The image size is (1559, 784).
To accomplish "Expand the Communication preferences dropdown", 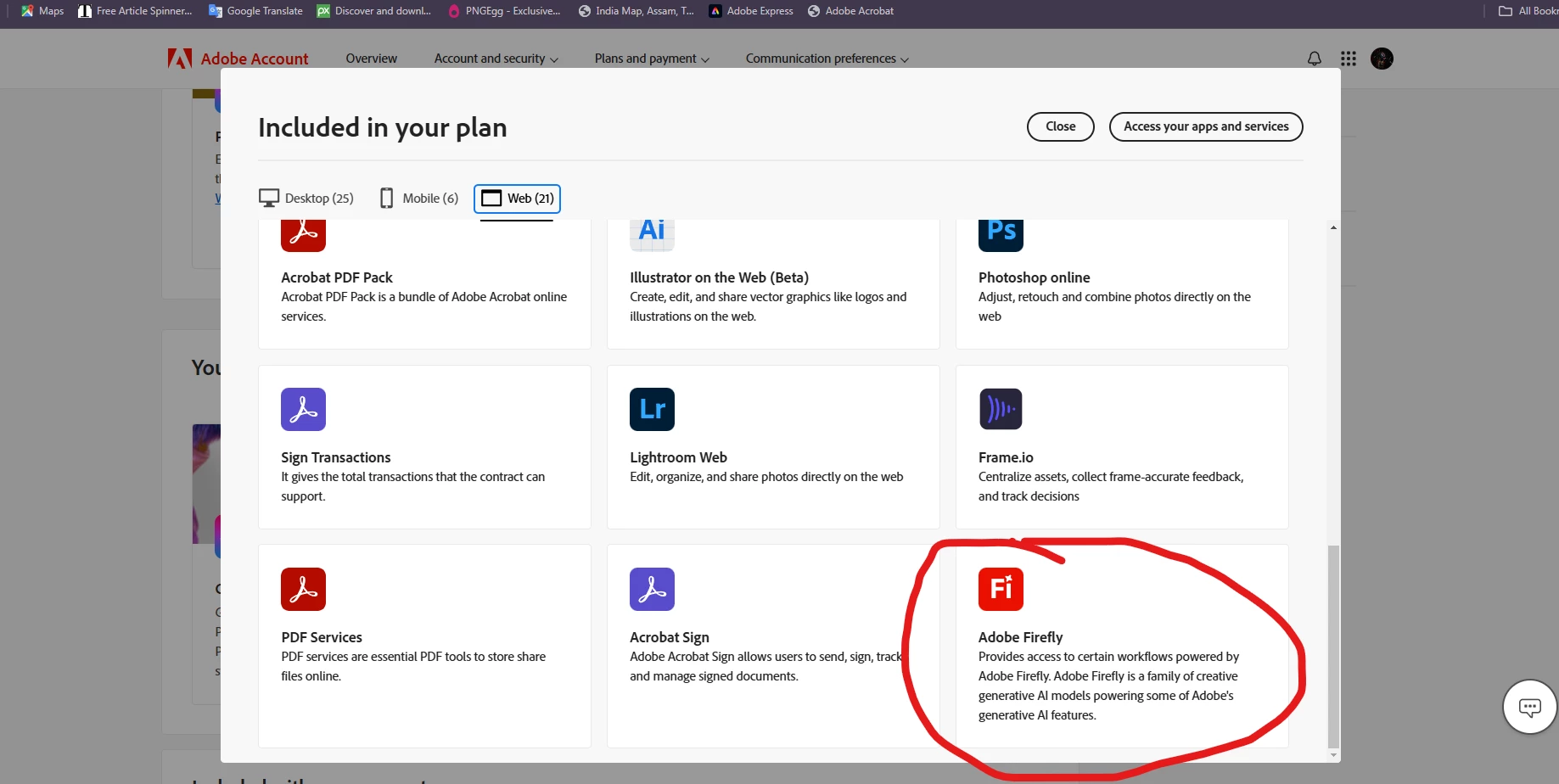I will pyautogui.click(x=827, y=59).
